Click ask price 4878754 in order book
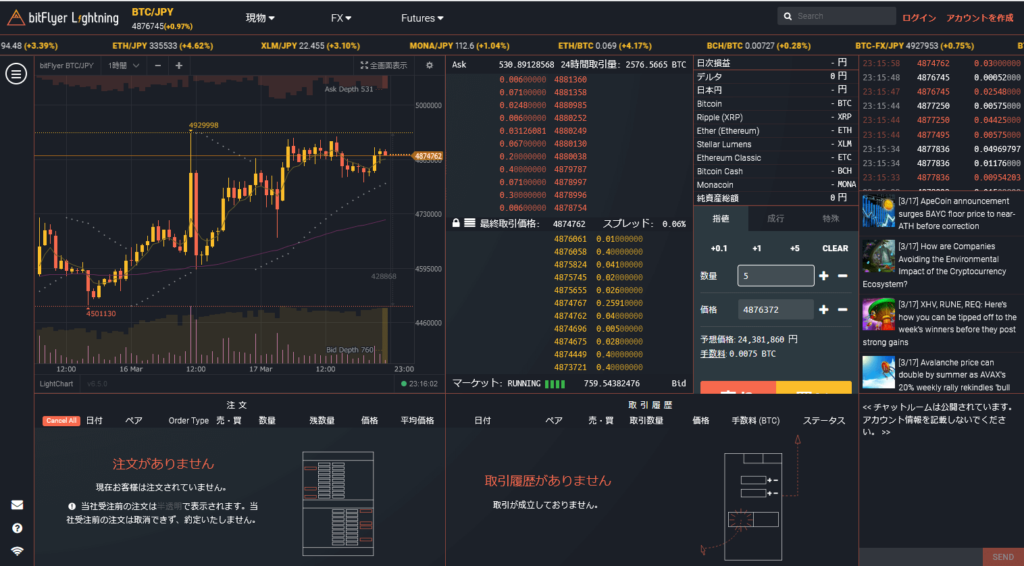The height and width of the screenshot is (566, 1024). click(570, 208)
